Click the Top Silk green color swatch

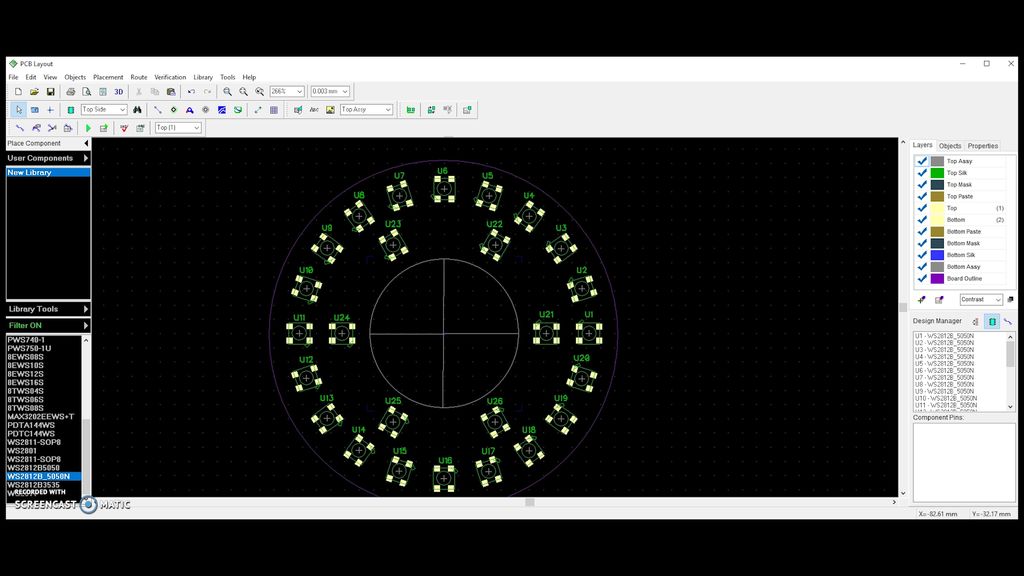click(x=936, y=171)
